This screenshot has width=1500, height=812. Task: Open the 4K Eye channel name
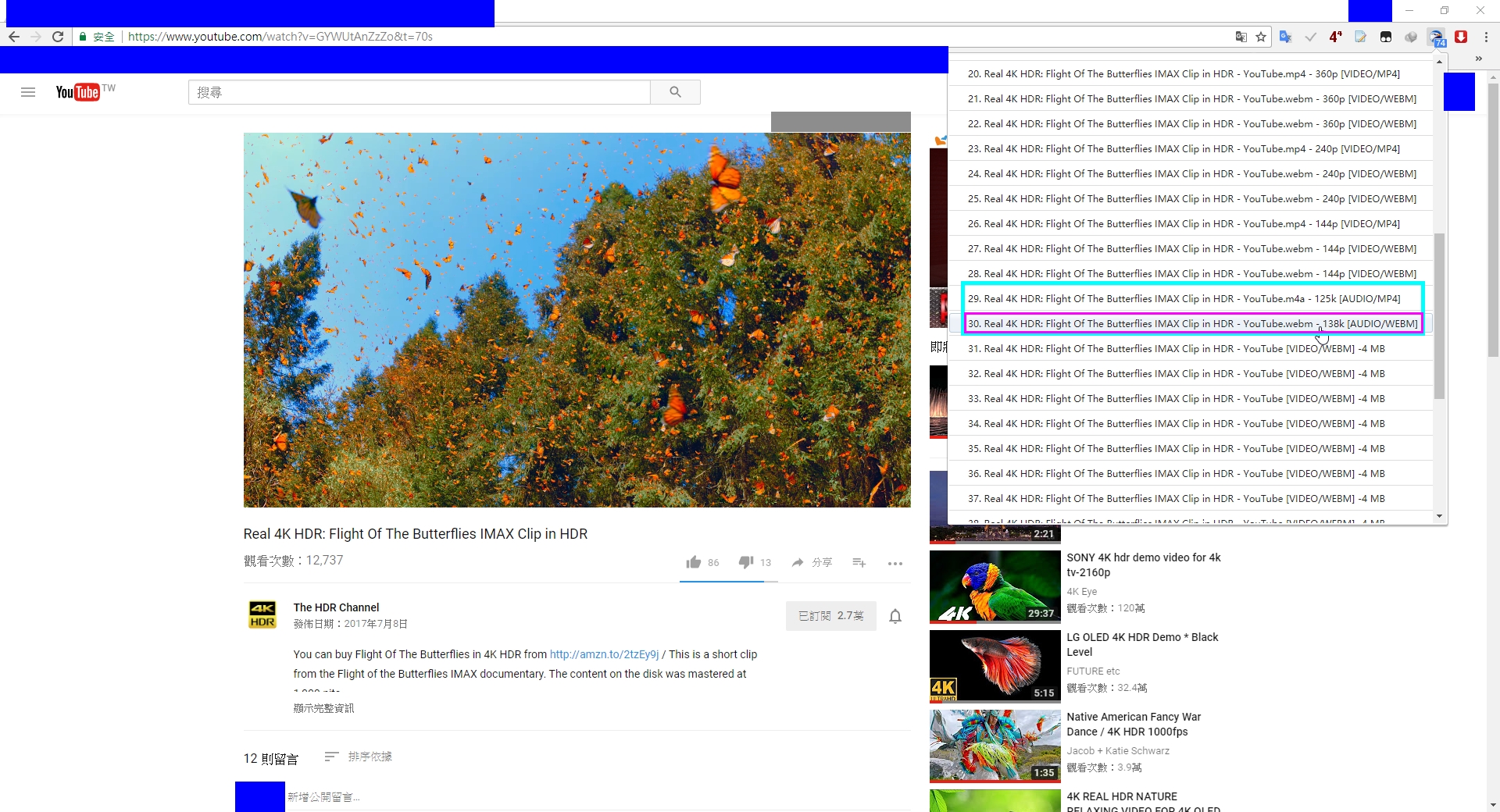(1082, 592)
